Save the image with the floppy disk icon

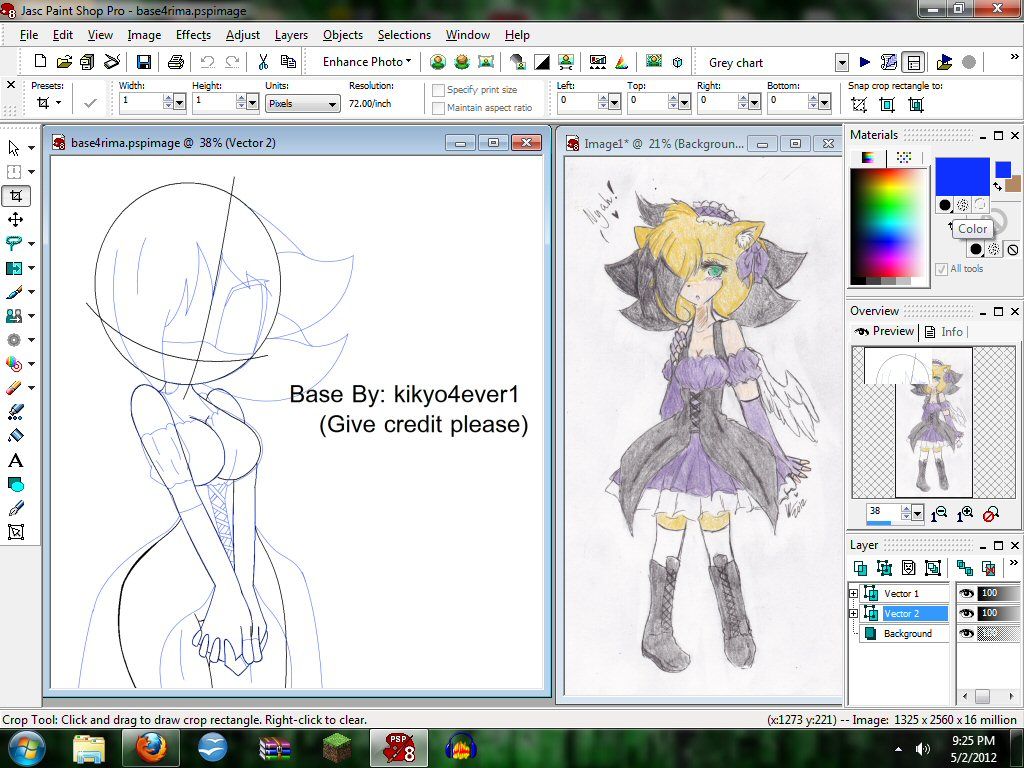point(144,62)
